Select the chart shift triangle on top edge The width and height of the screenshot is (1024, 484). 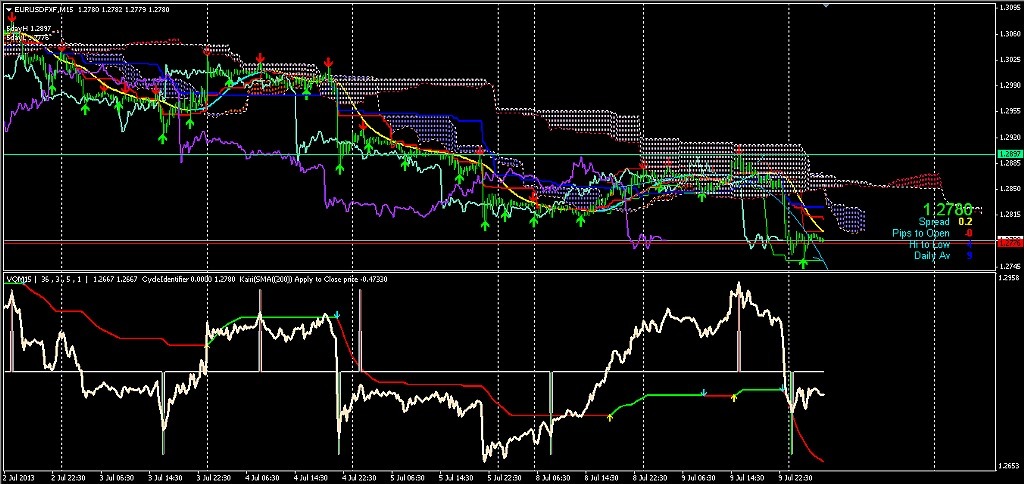coord(827,5)
